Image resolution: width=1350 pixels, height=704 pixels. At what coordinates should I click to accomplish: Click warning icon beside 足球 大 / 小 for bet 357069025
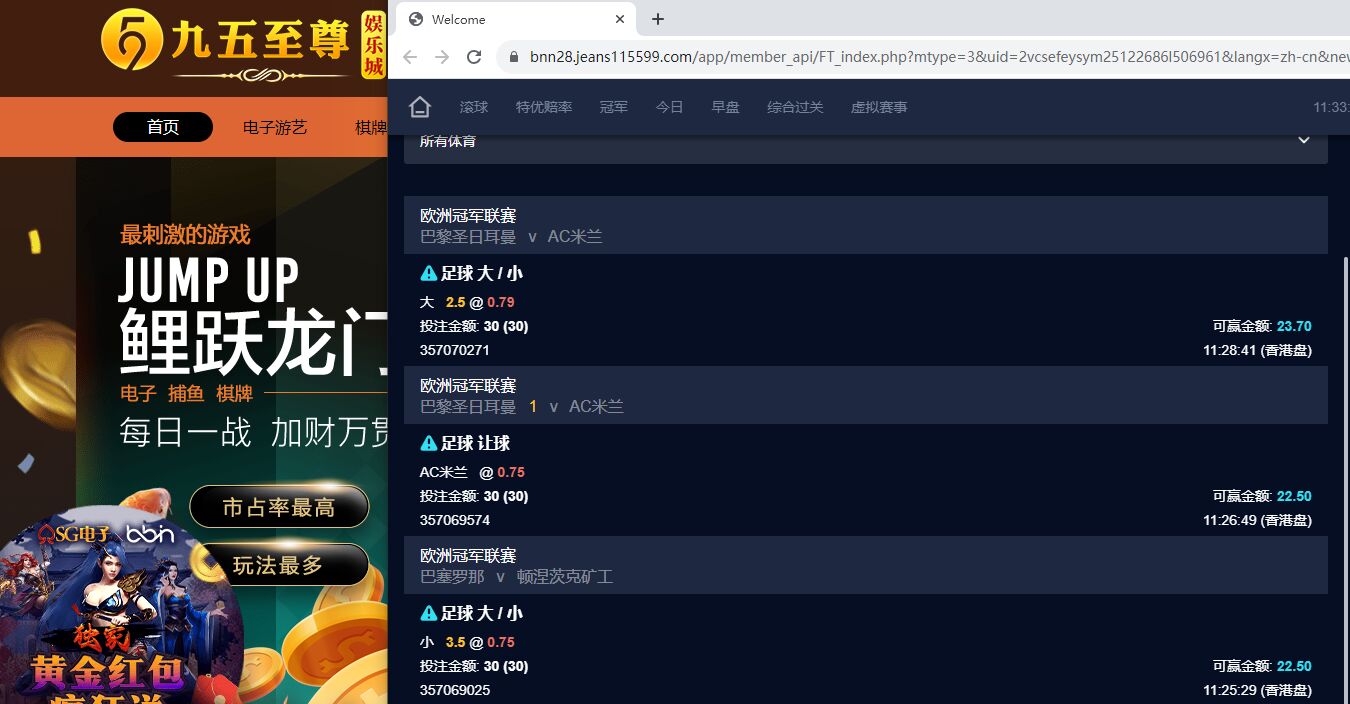pos(428,613)
